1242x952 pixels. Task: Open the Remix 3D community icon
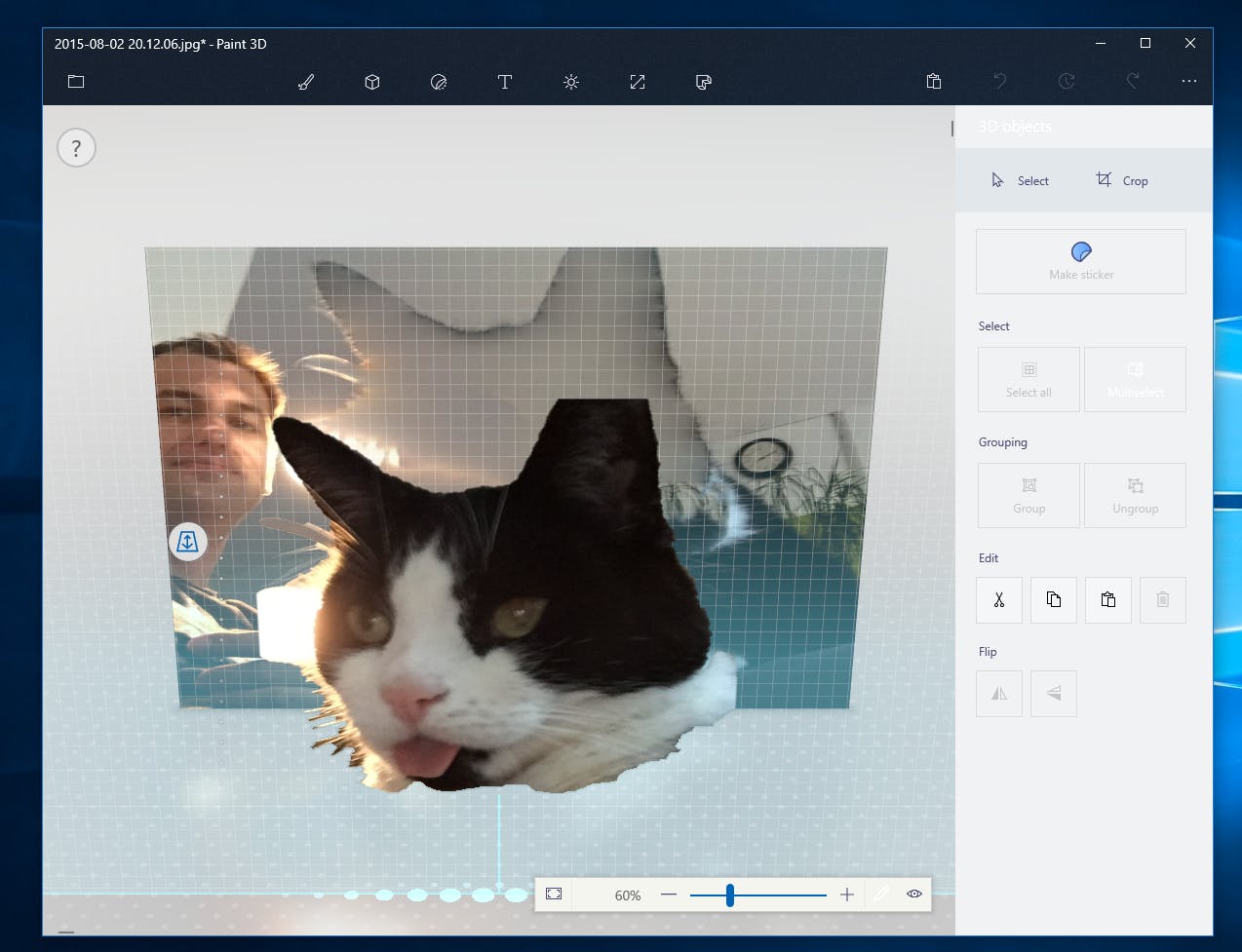coord(704,82)
